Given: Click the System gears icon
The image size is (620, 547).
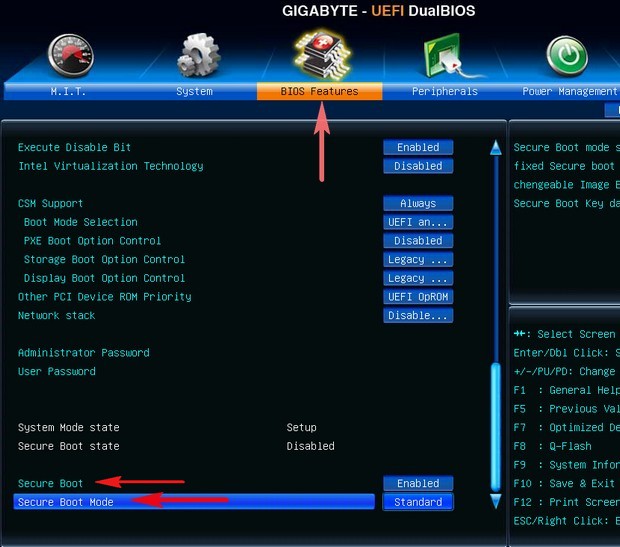Looking at the screenshot, I should pos(198,55).
